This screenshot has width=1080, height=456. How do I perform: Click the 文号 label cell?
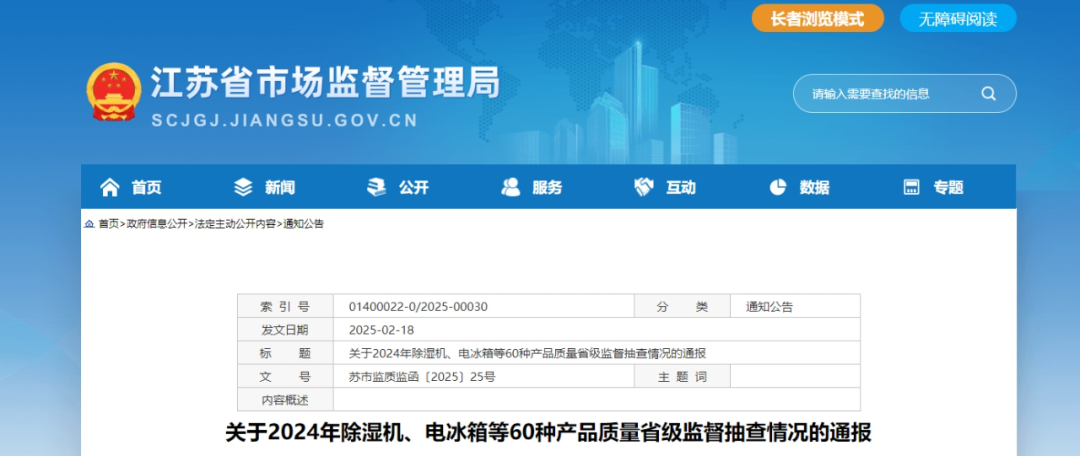(x=285, y=377)
